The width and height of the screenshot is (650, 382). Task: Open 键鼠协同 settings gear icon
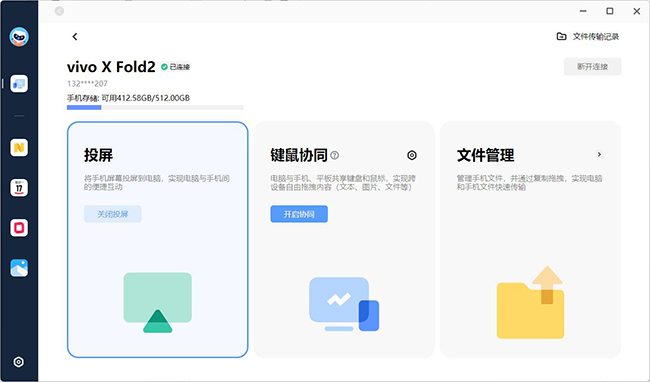412,155
